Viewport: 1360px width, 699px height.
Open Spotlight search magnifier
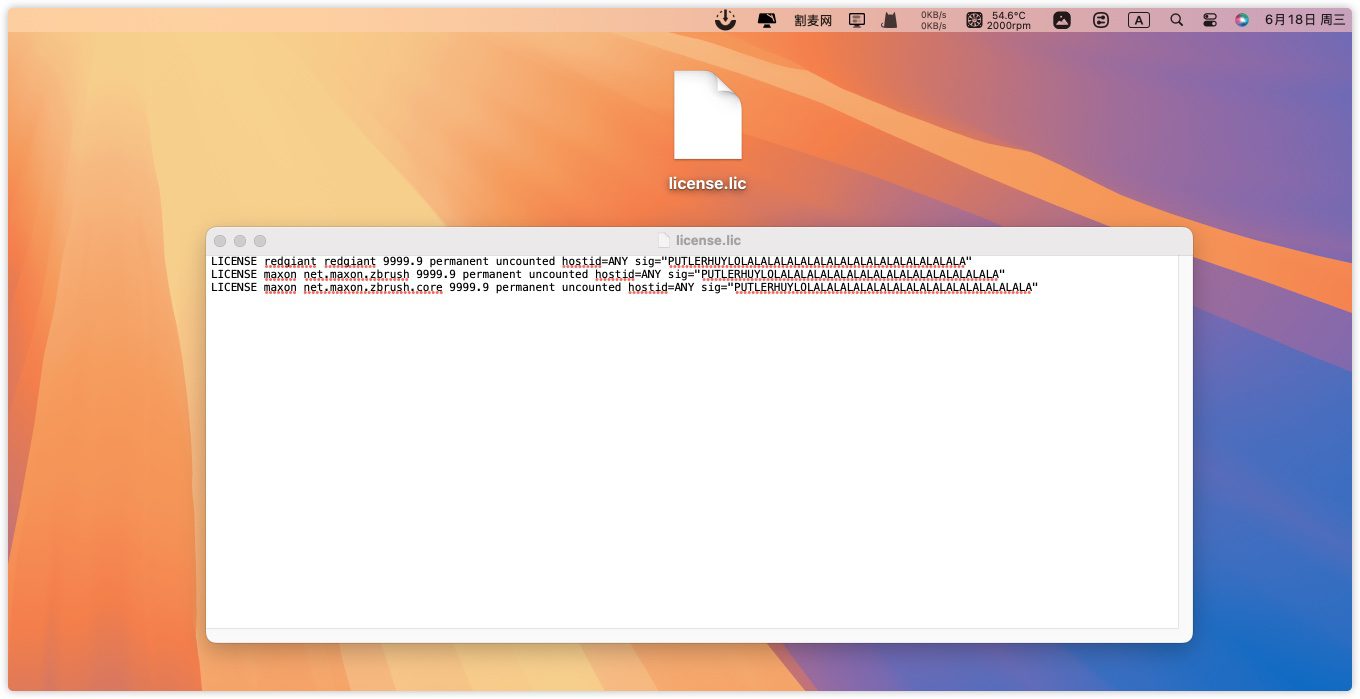coord(1176,20)
